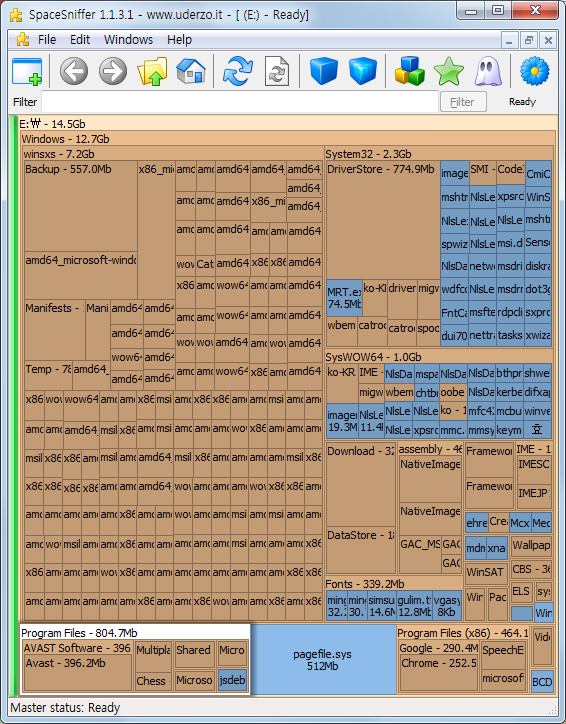Click the blue flower icon
This screenshot has width=566, height=724.
point(535,71)
